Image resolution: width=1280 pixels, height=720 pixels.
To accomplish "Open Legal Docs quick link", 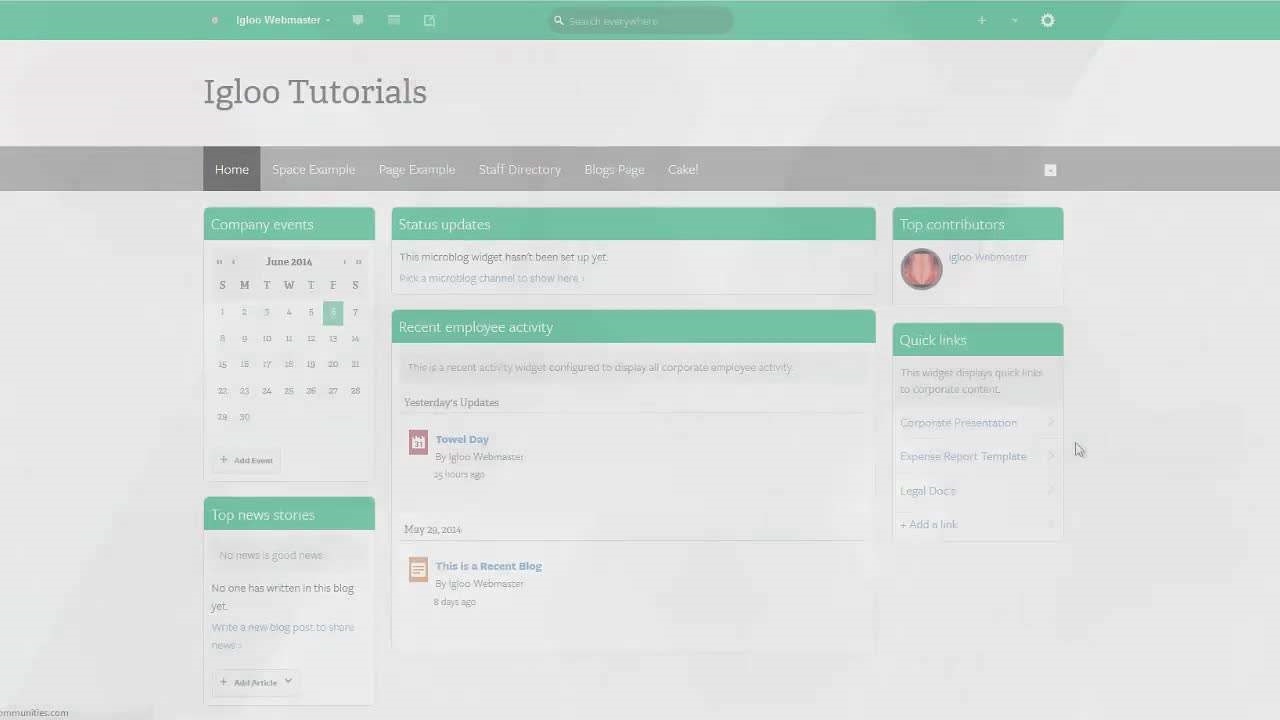I will coord(928,490).
